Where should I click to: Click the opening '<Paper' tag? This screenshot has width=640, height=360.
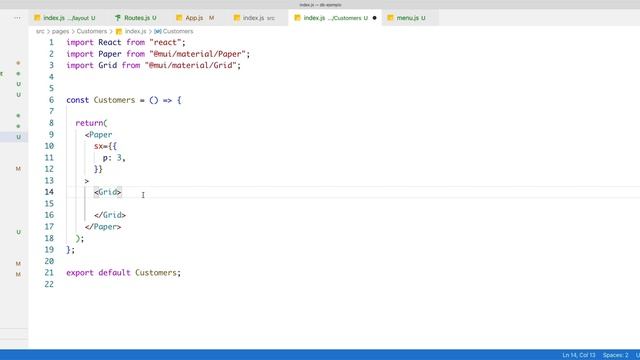(98, 135)
